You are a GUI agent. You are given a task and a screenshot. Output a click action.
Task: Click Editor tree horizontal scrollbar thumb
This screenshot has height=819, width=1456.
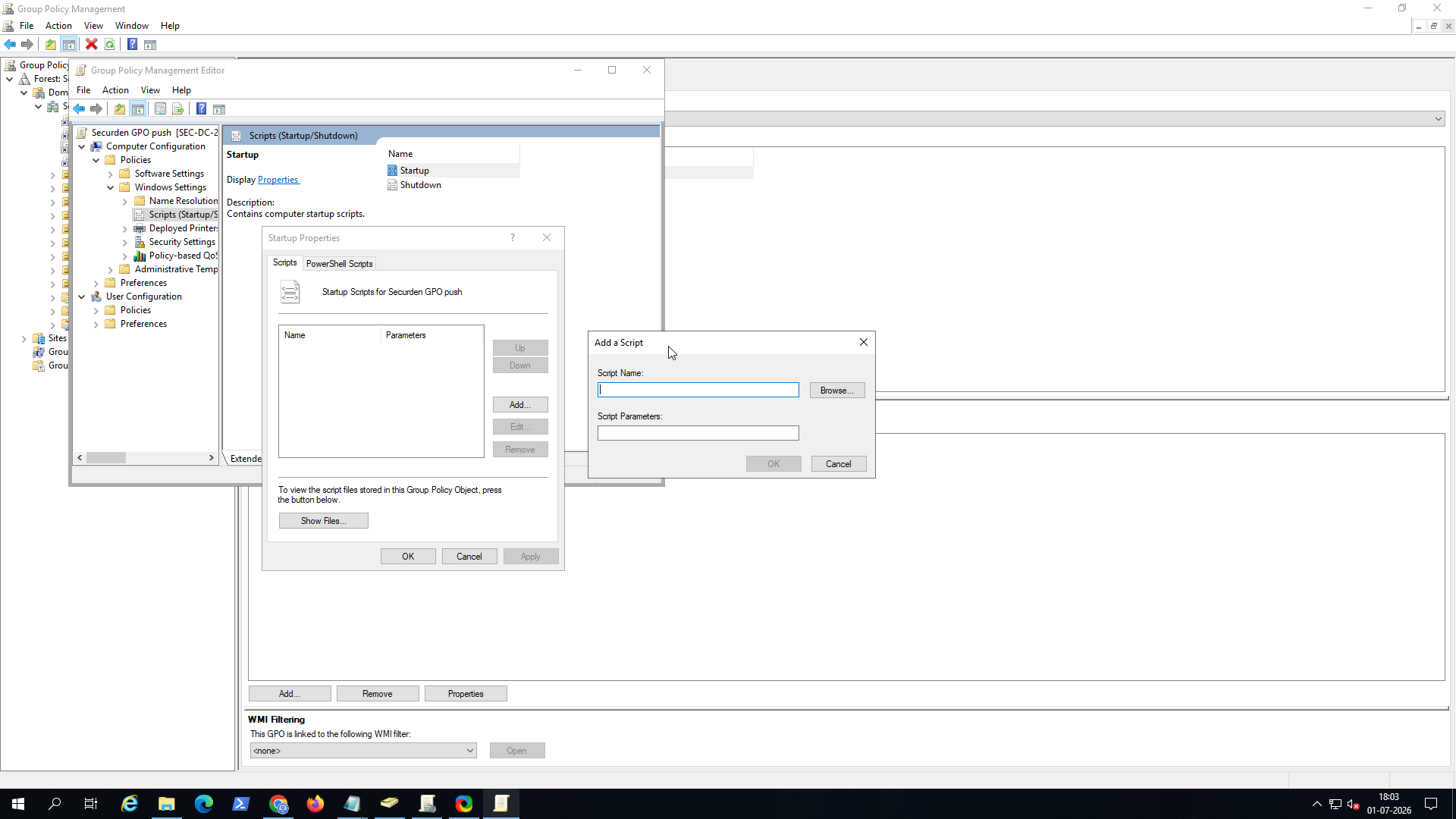(106, 458)
